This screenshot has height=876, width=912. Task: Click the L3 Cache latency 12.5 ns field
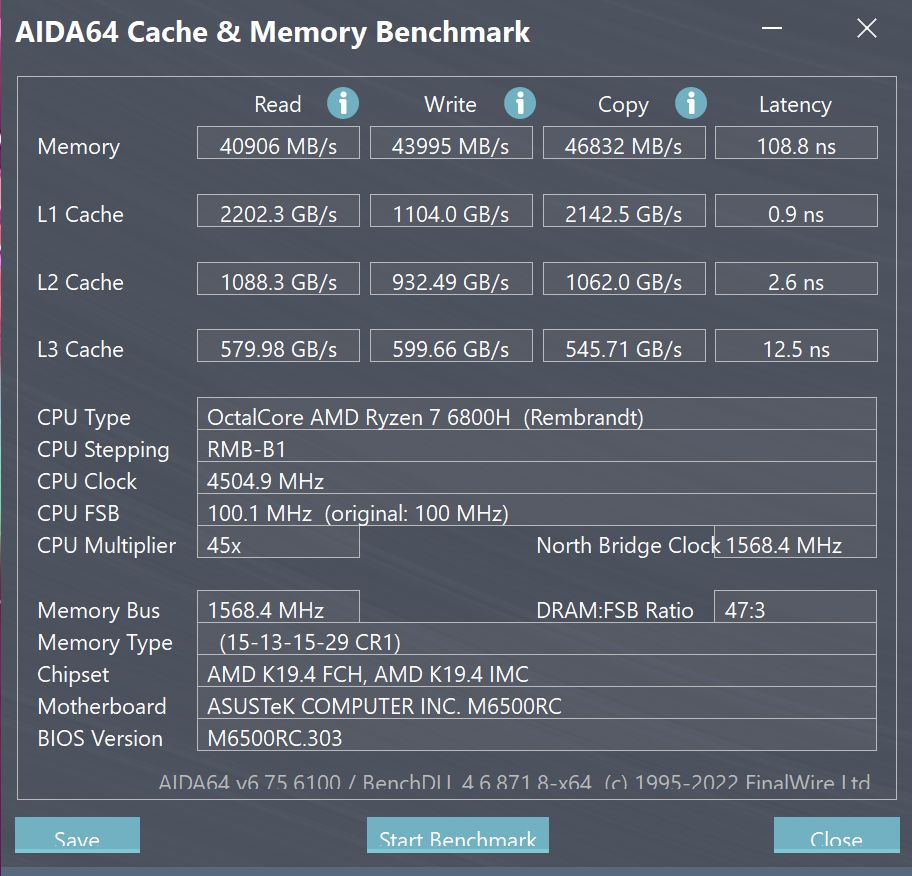coord(796,346)
